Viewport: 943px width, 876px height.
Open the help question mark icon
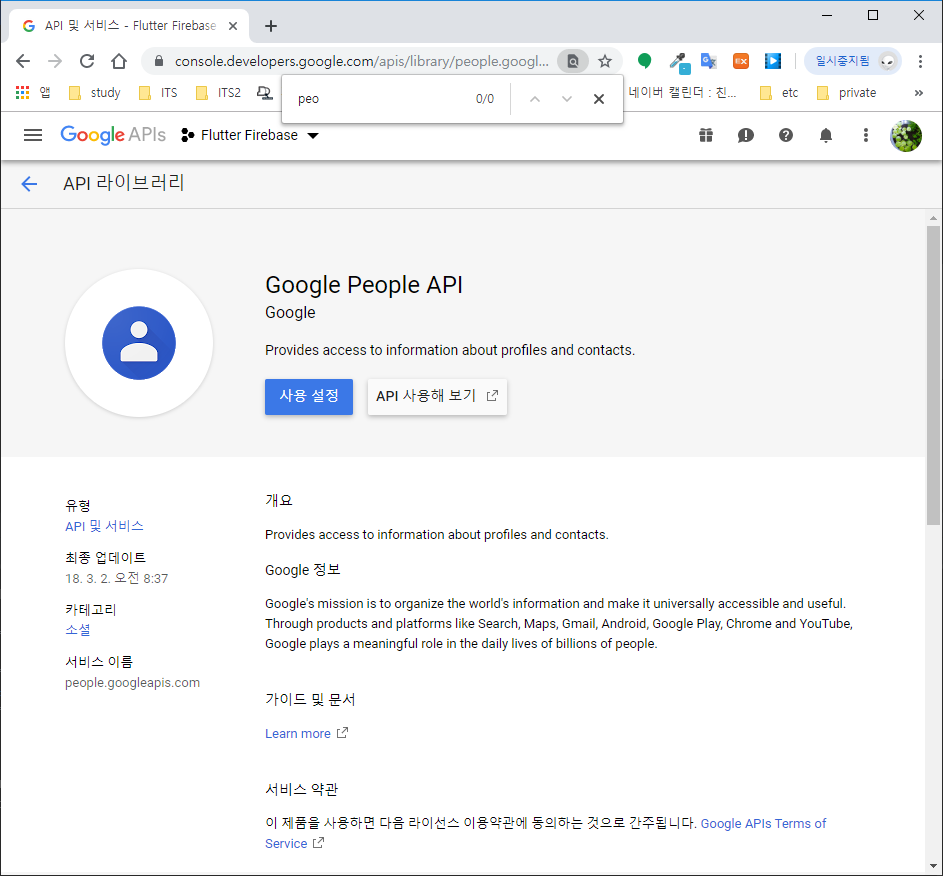point(786,135)
